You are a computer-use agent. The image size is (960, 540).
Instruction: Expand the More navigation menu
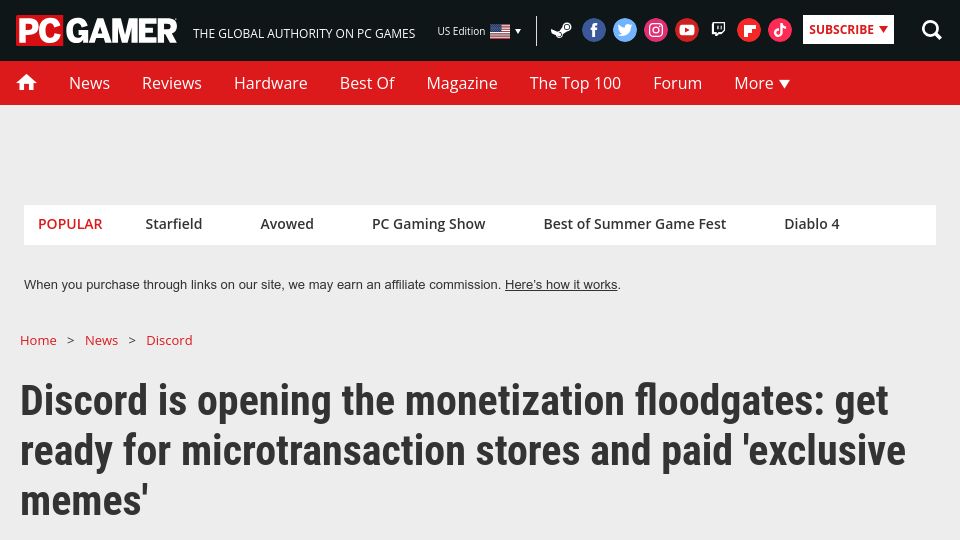click(762, 83)
